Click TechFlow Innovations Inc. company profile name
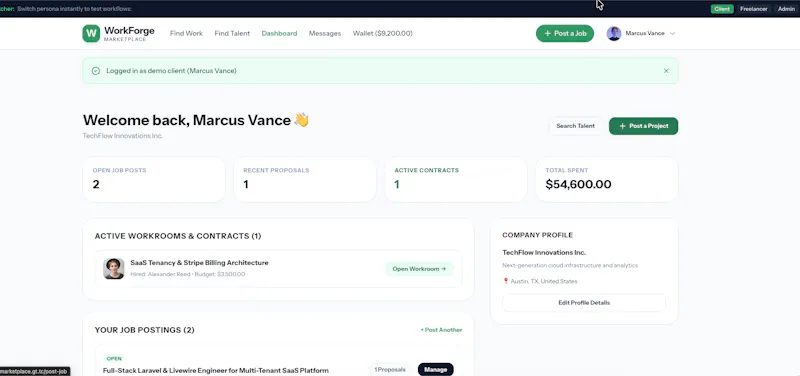 click(544, 253)
